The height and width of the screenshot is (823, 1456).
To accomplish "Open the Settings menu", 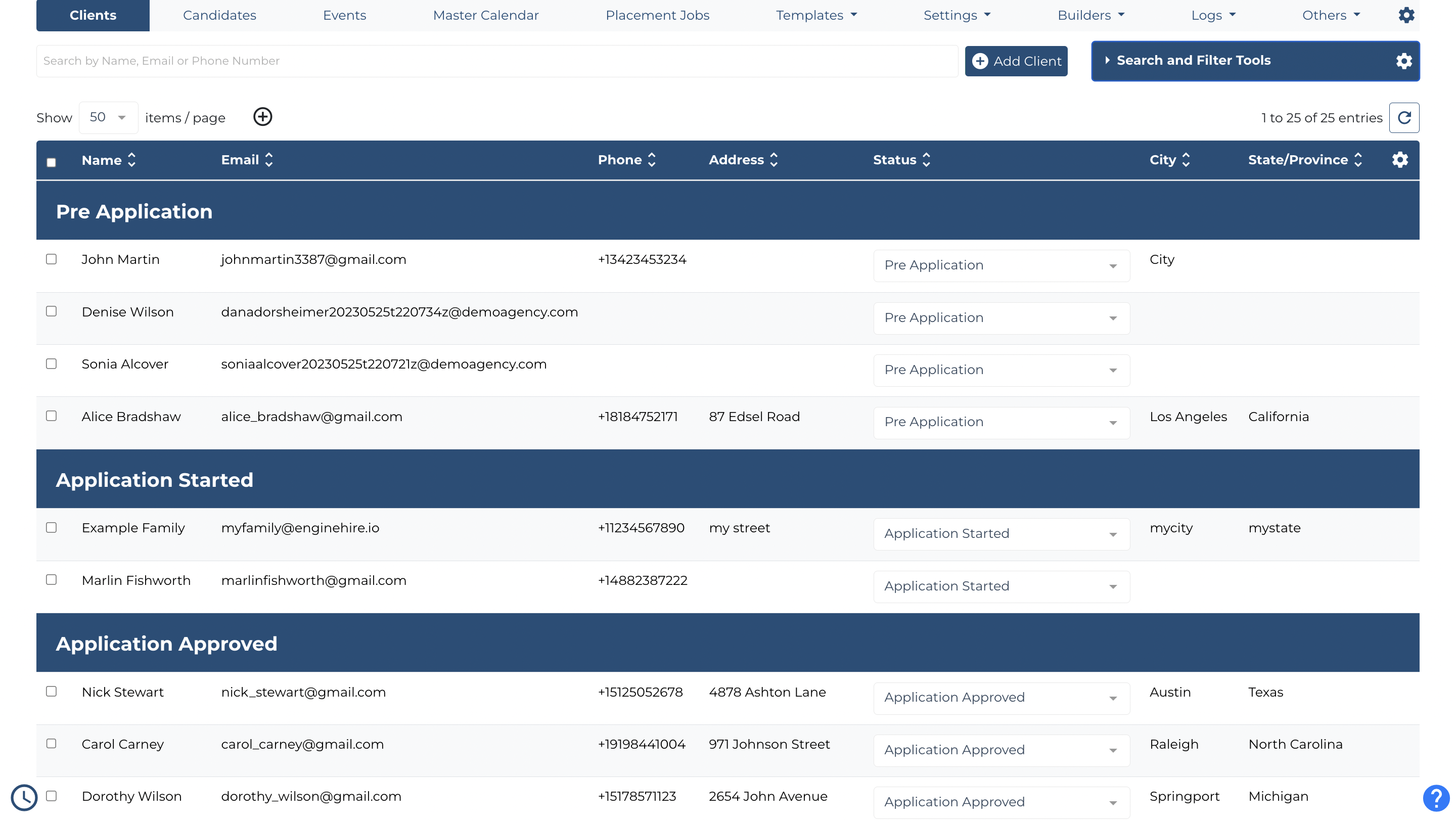I will point(957,15).
